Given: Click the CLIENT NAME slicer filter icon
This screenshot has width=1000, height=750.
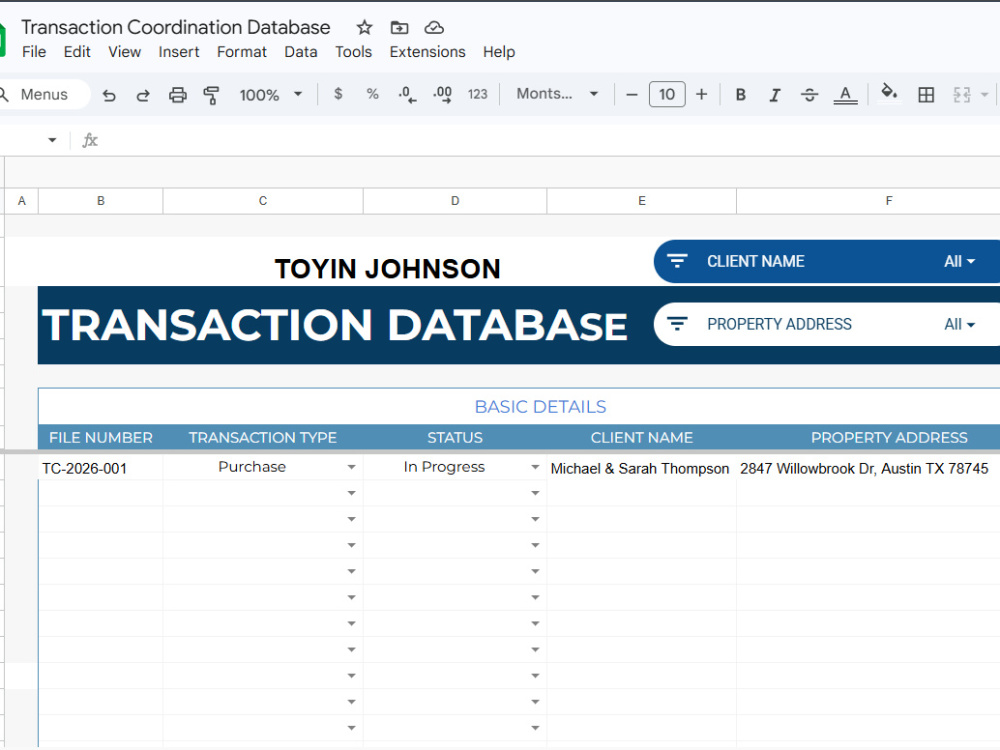Looking at the screenshot, I should click(x=677, y=261).
